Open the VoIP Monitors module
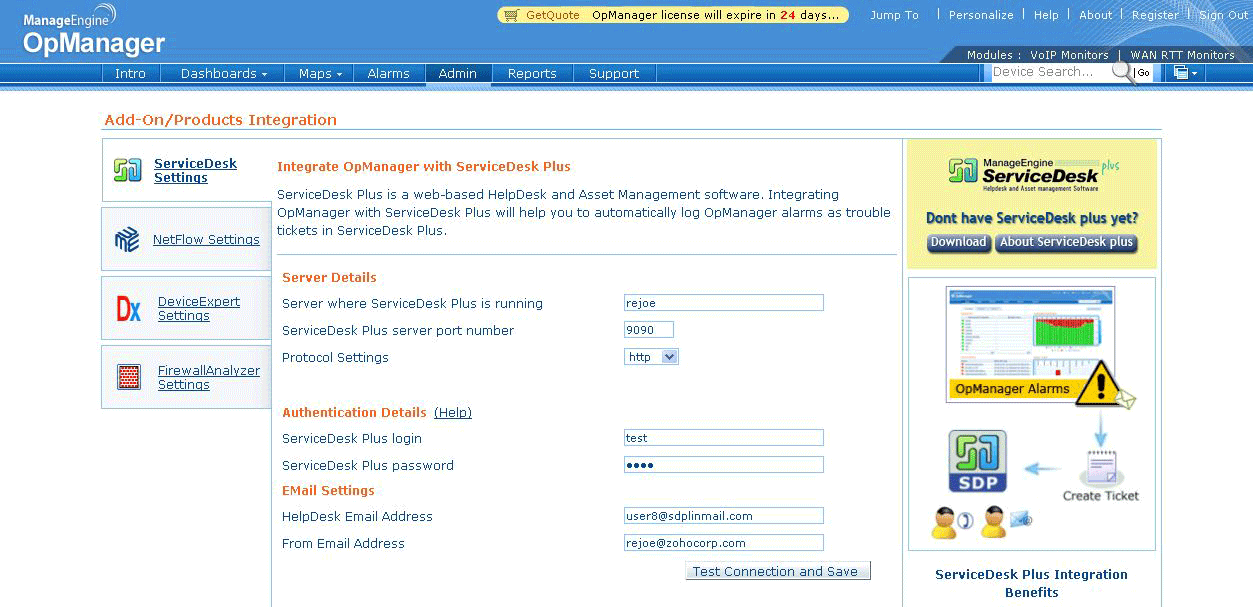This screenshot has height=607, width=1253. pos(1068,55)
